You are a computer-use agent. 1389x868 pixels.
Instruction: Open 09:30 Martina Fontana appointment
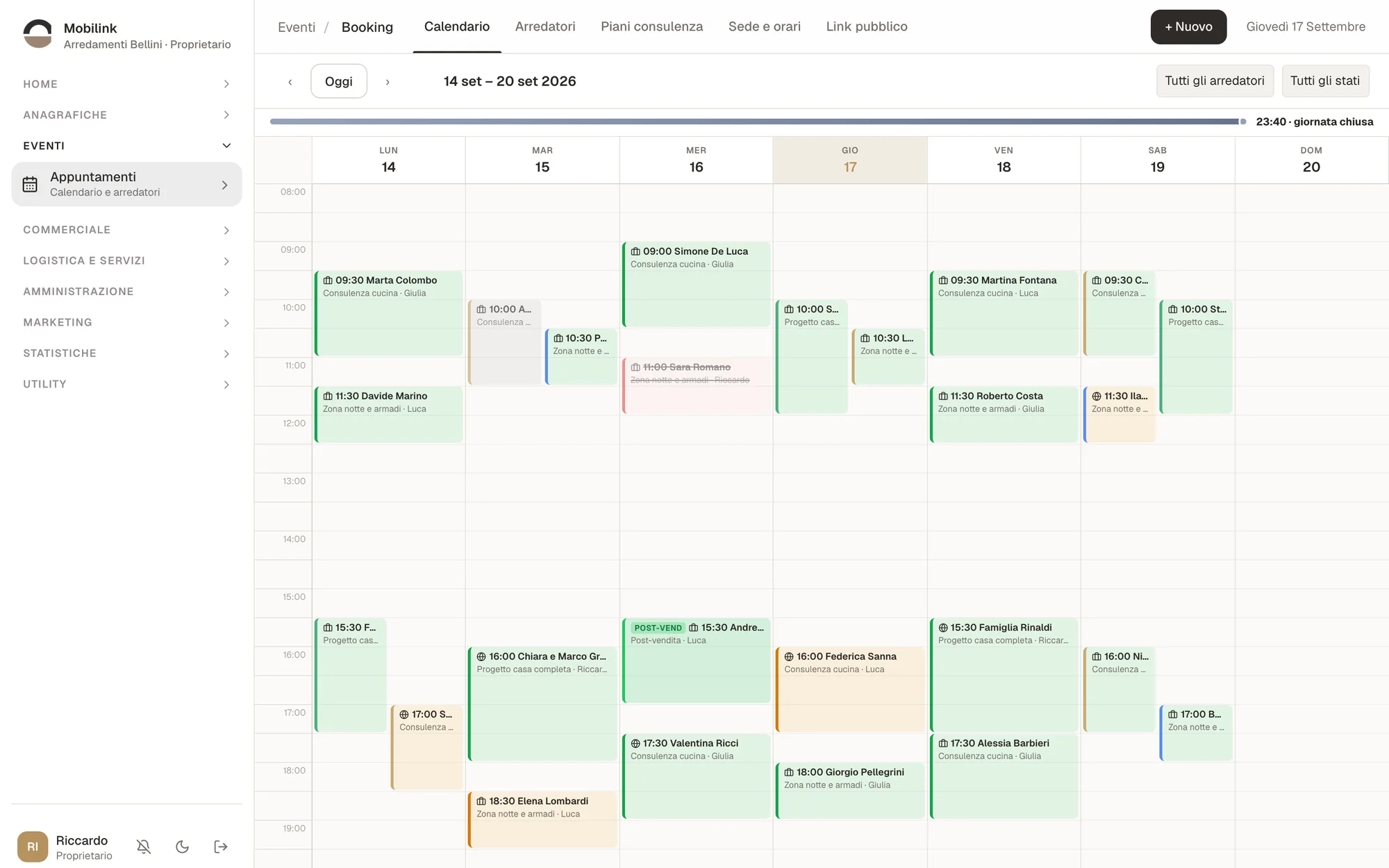click(1004, 313)
